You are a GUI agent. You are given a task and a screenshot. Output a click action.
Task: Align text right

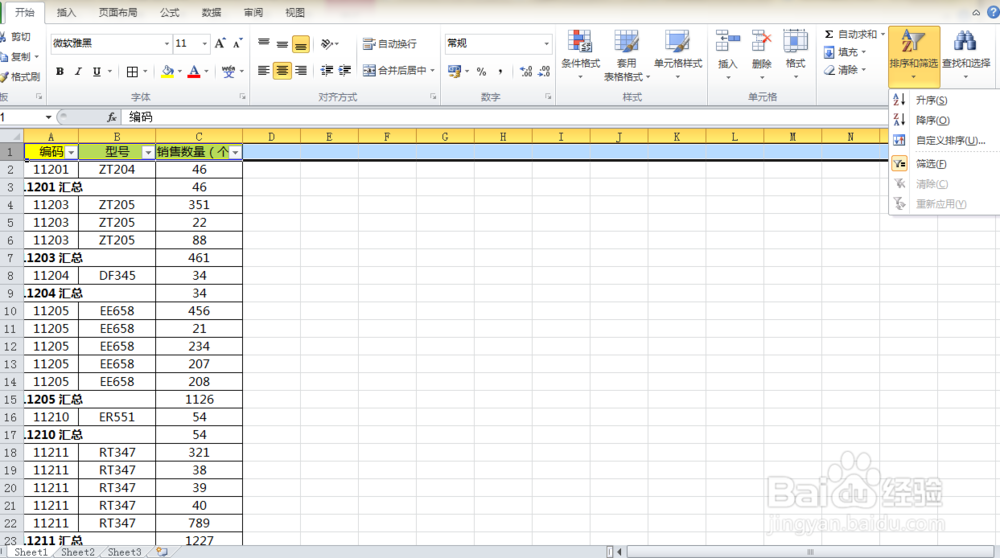coord(300,70)
